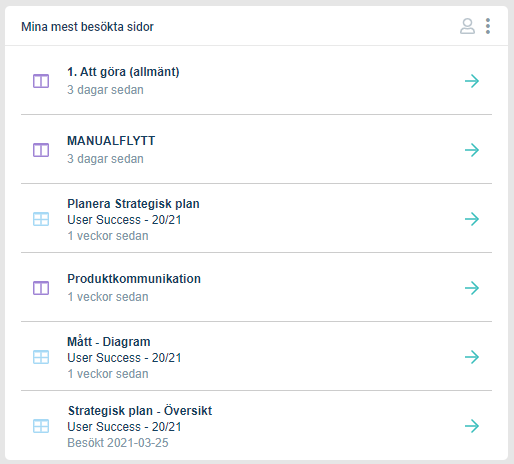
Task: Go to '1. Att göra (allmänt)' via its arrow
Action: tap(472, 81)
